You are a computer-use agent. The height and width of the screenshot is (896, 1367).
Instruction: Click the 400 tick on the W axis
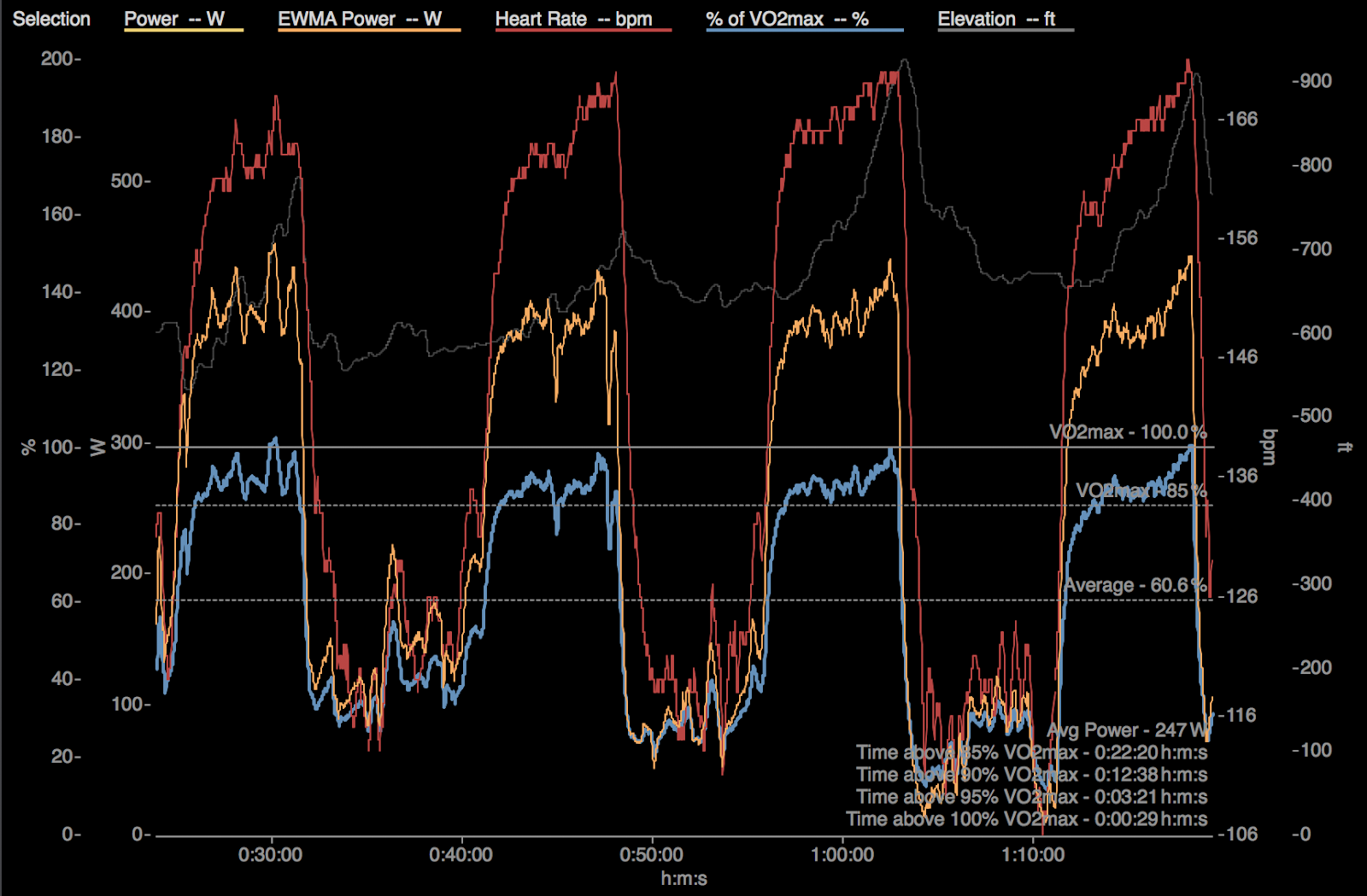coord(129,311)
